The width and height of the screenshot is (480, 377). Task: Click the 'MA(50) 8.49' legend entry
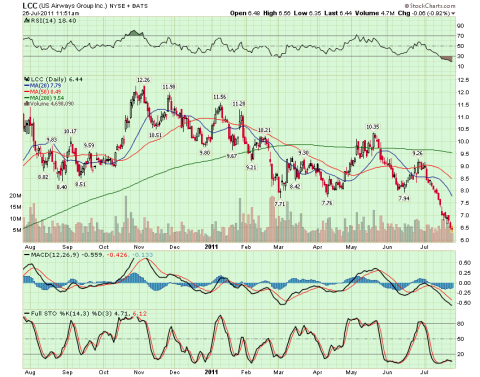45,92
